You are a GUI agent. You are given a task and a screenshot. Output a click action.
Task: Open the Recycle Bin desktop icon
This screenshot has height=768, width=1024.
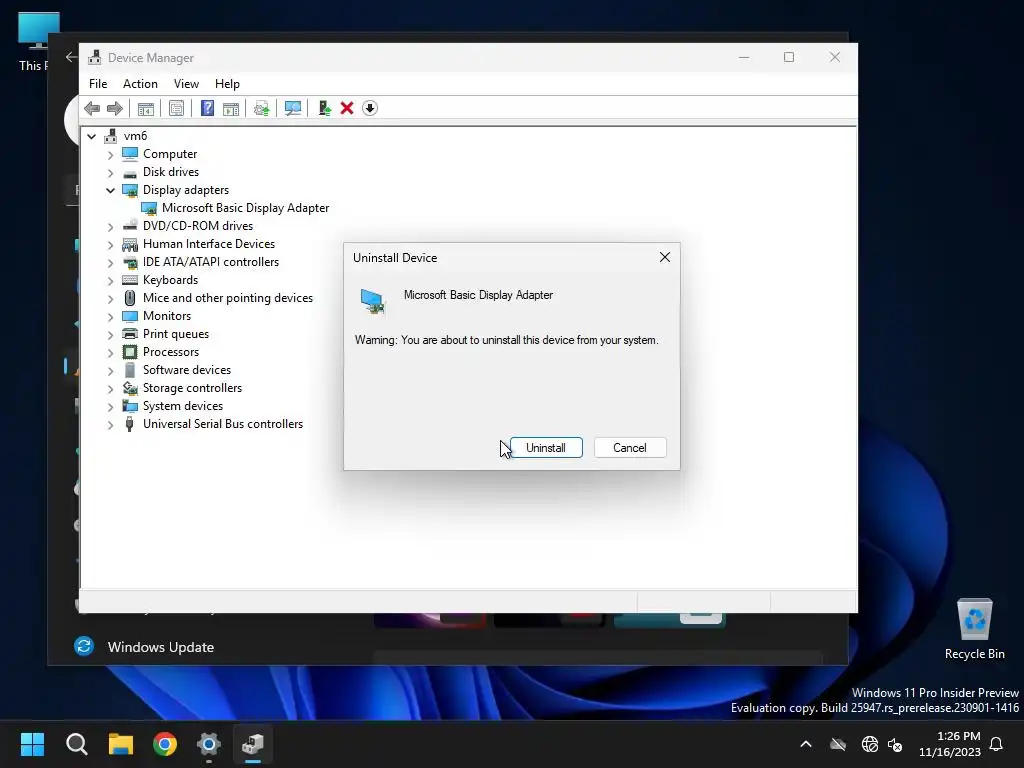(x=974, y=629)
